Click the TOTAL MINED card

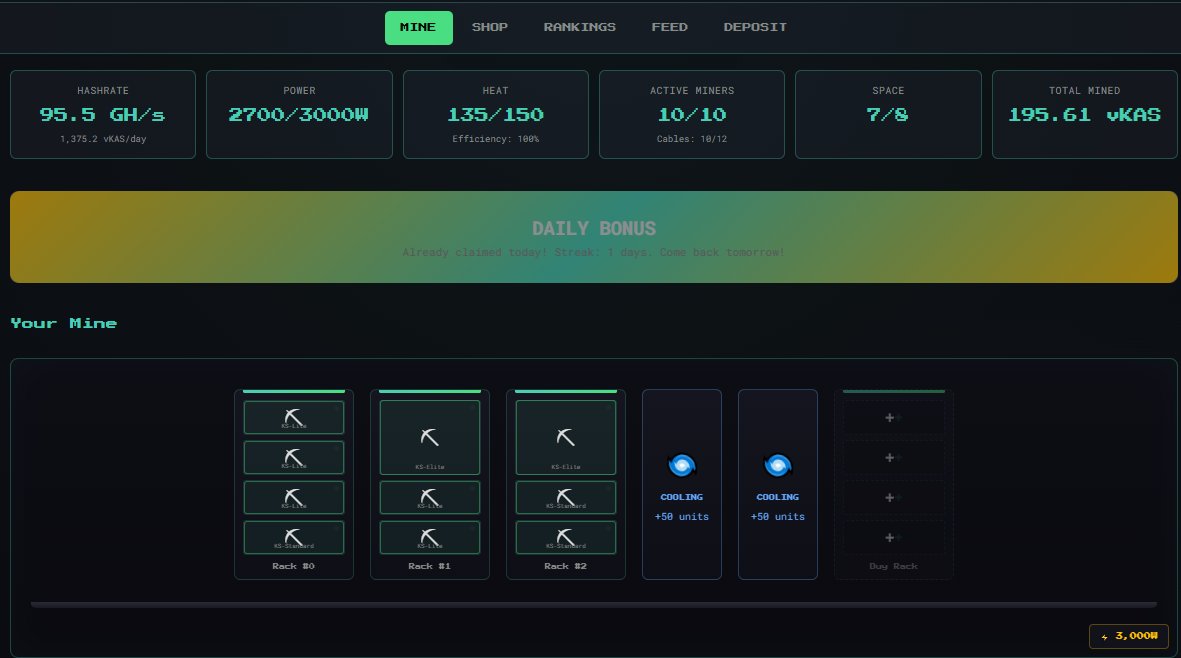[1085, 114]
